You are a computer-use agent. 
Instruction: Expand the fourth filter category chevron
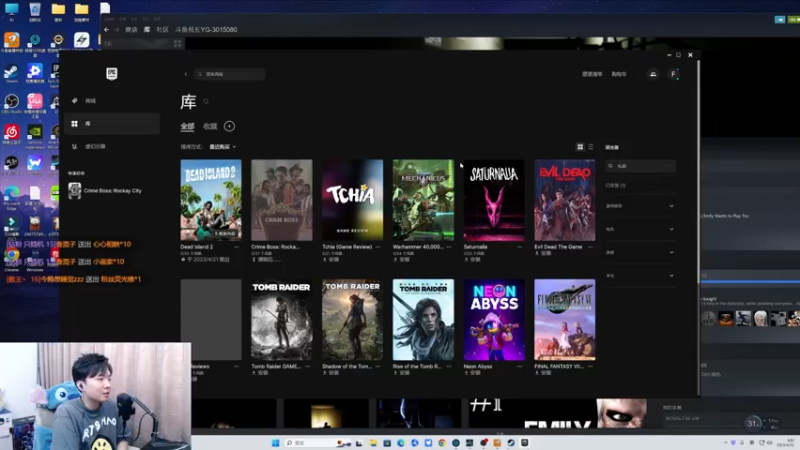(671, 276)
